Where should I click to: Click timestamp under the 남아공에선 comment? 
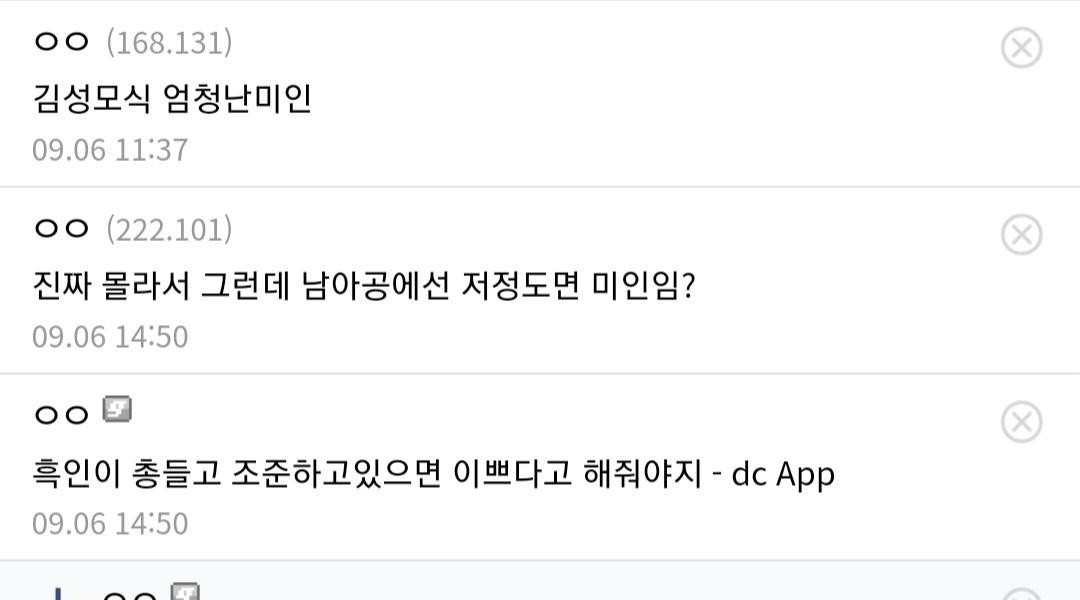click(110, 337)
